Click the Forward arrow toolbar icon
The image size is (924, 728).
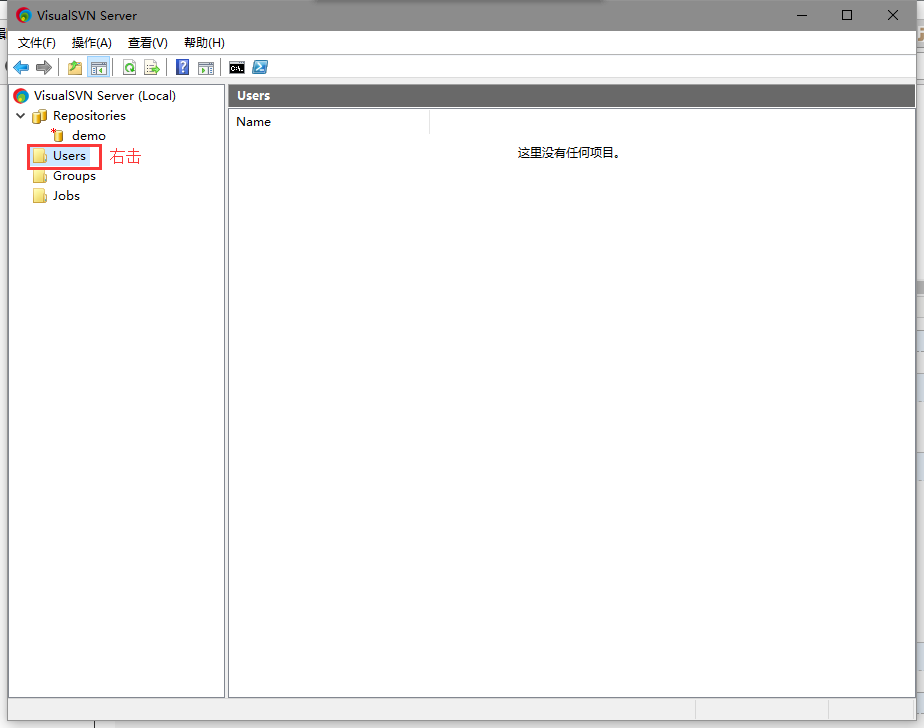click(x=44, y=68)
